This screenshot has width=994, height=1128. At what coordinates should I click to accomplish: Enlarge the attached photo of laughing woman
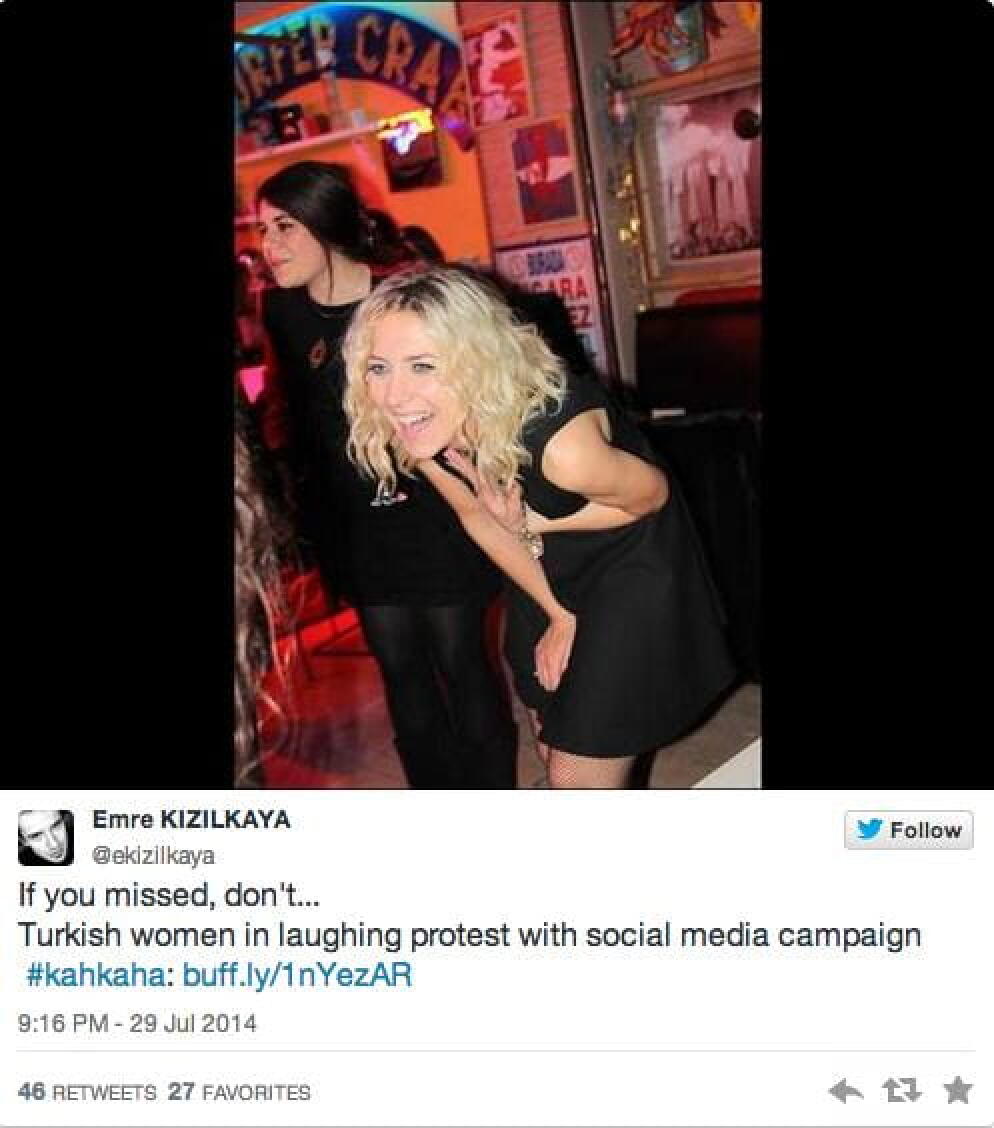pos(498,394)
